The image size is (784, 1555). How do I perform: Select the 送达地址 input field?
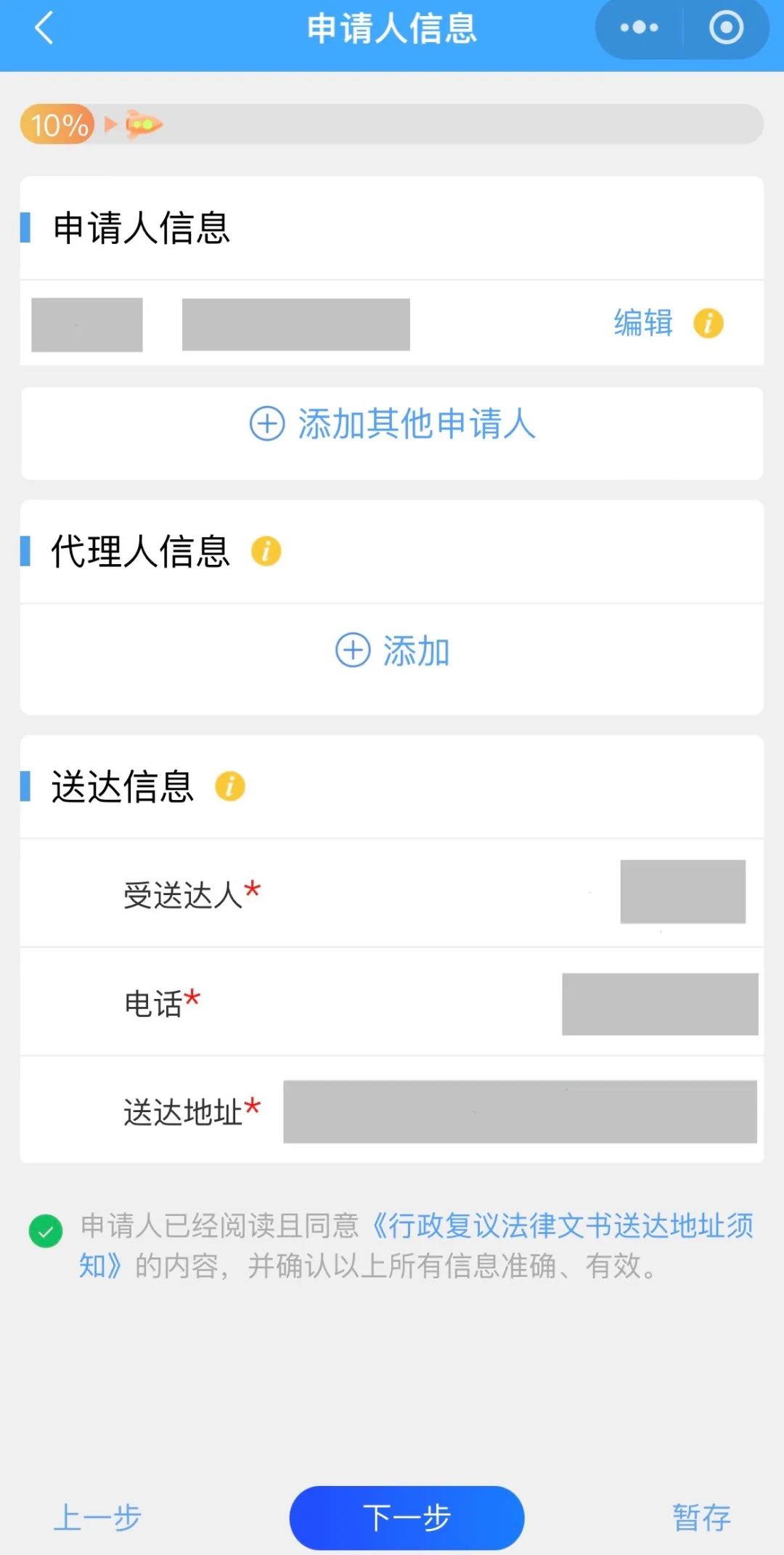tap(519, 1111)
